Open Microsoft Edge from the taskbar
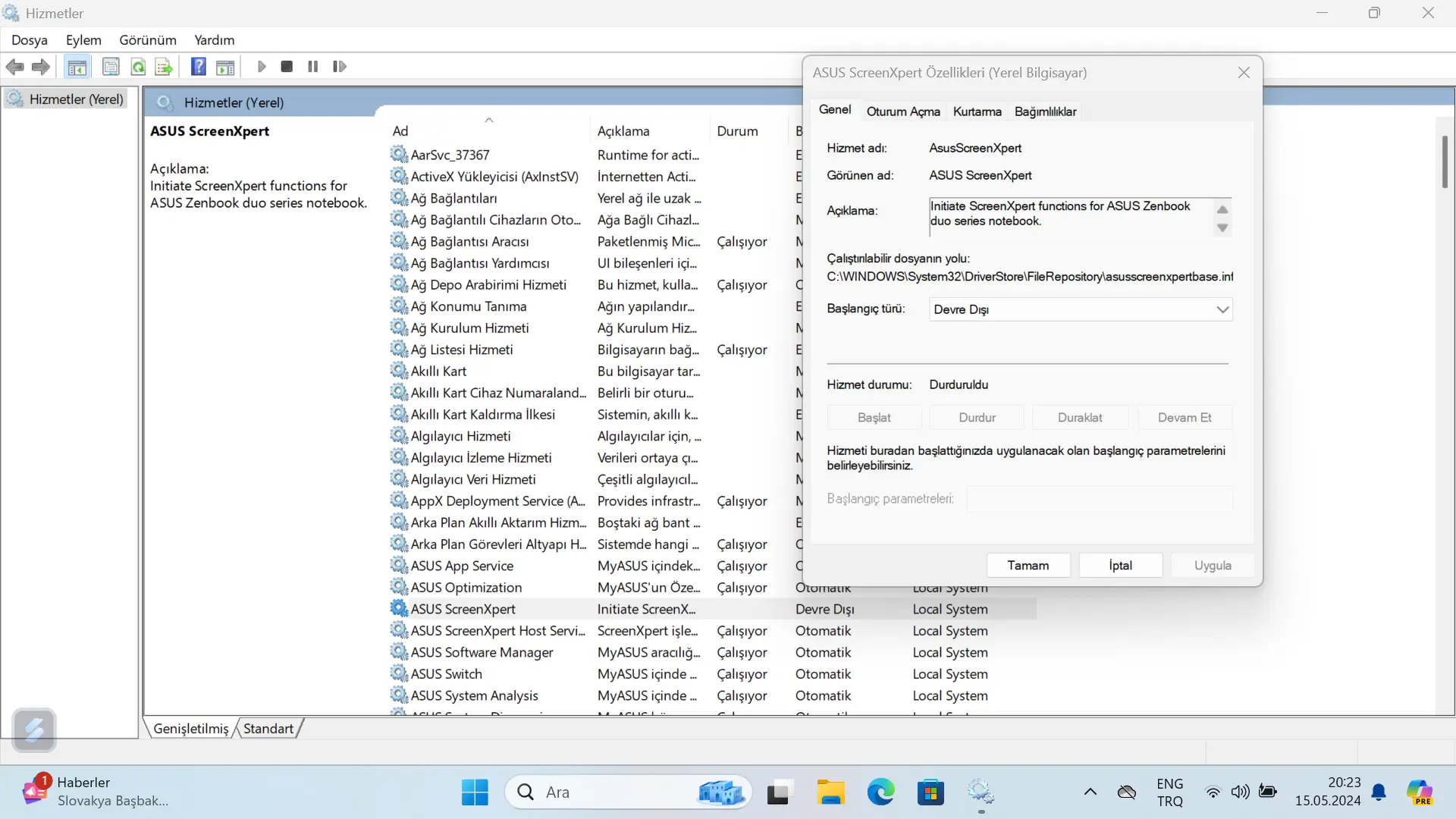Viewport: 1456px width, 819px height. 880,792
